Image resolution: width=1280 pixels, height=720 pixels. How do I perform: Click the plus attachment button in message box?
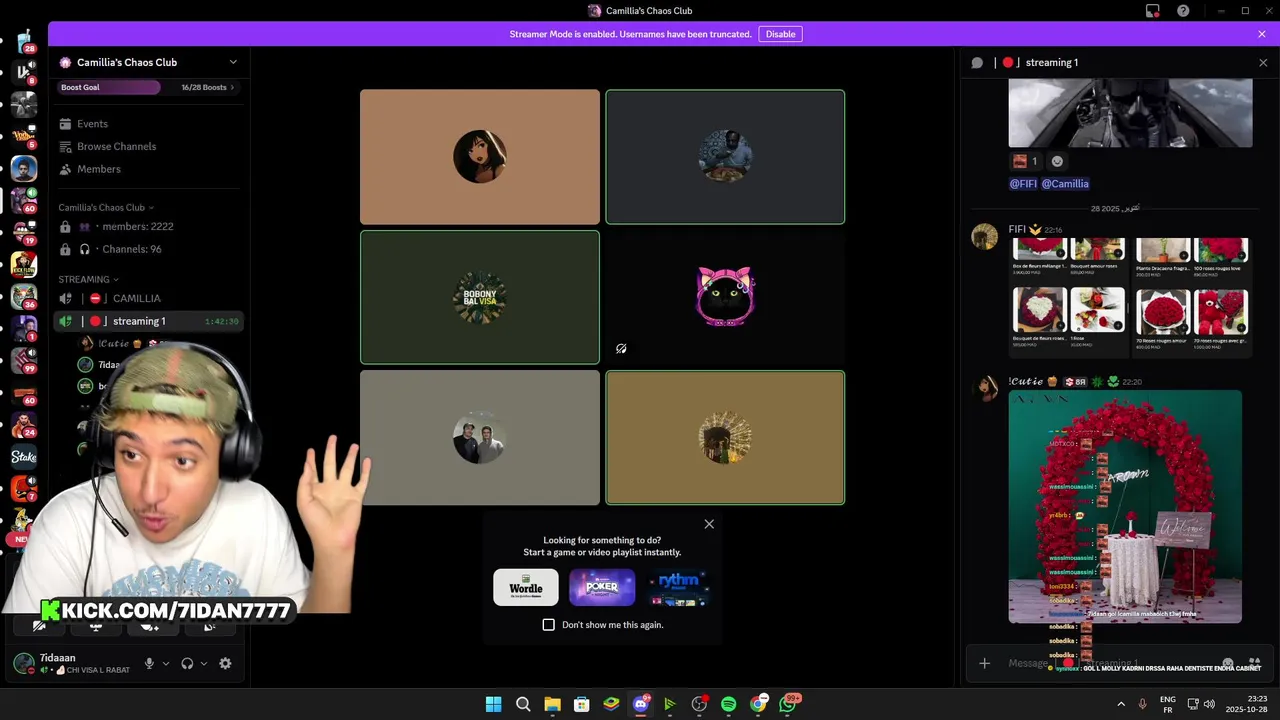pos(984,663)
